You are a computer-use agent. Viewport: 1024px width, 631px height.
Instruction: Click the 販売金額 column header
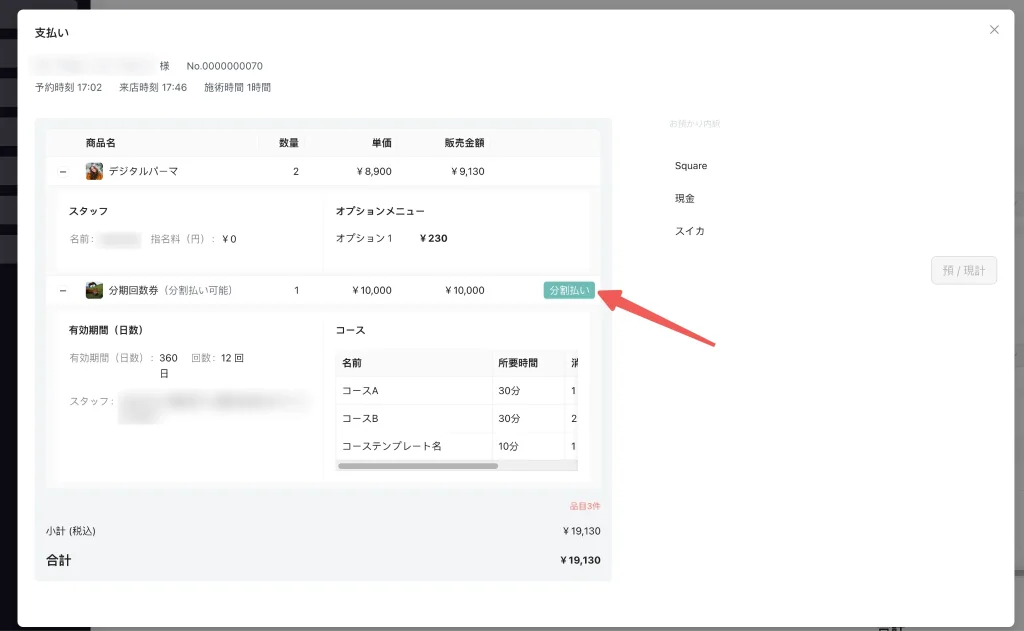tap(464, 143)
